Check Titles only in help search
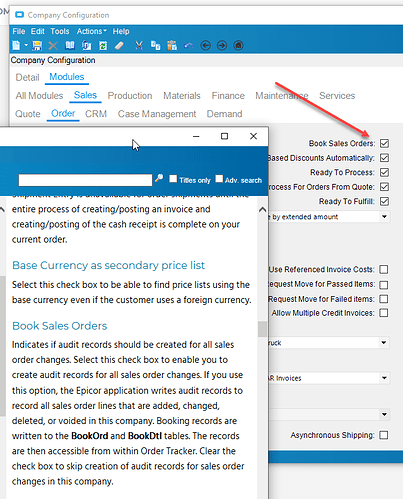Viewport: 403px width, 499px height. 173,179
